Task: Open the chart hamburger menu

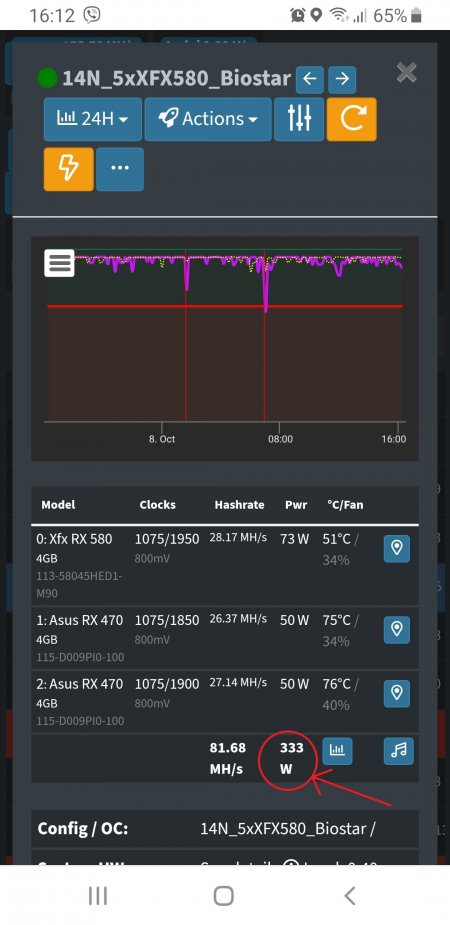Action: click(60, 263)
